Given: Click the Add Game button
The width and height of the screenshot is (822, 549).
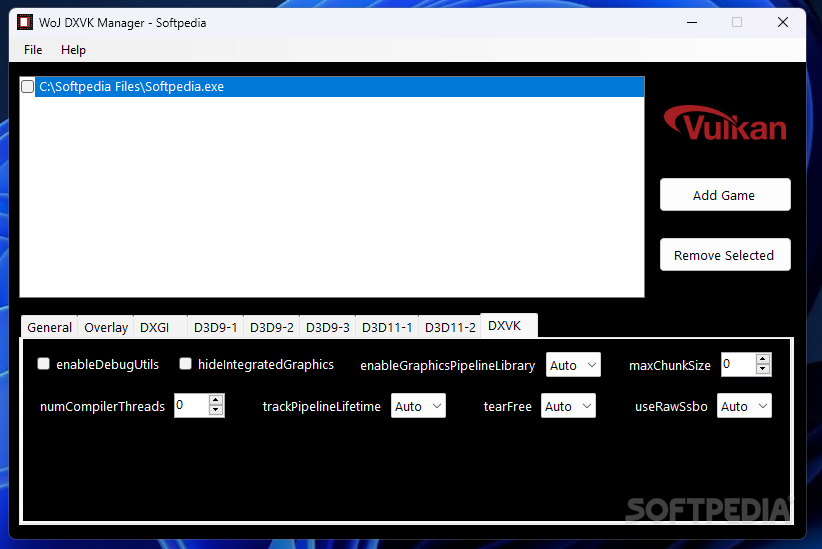Looking at the screenshot, I should click(x=725, y=195).
